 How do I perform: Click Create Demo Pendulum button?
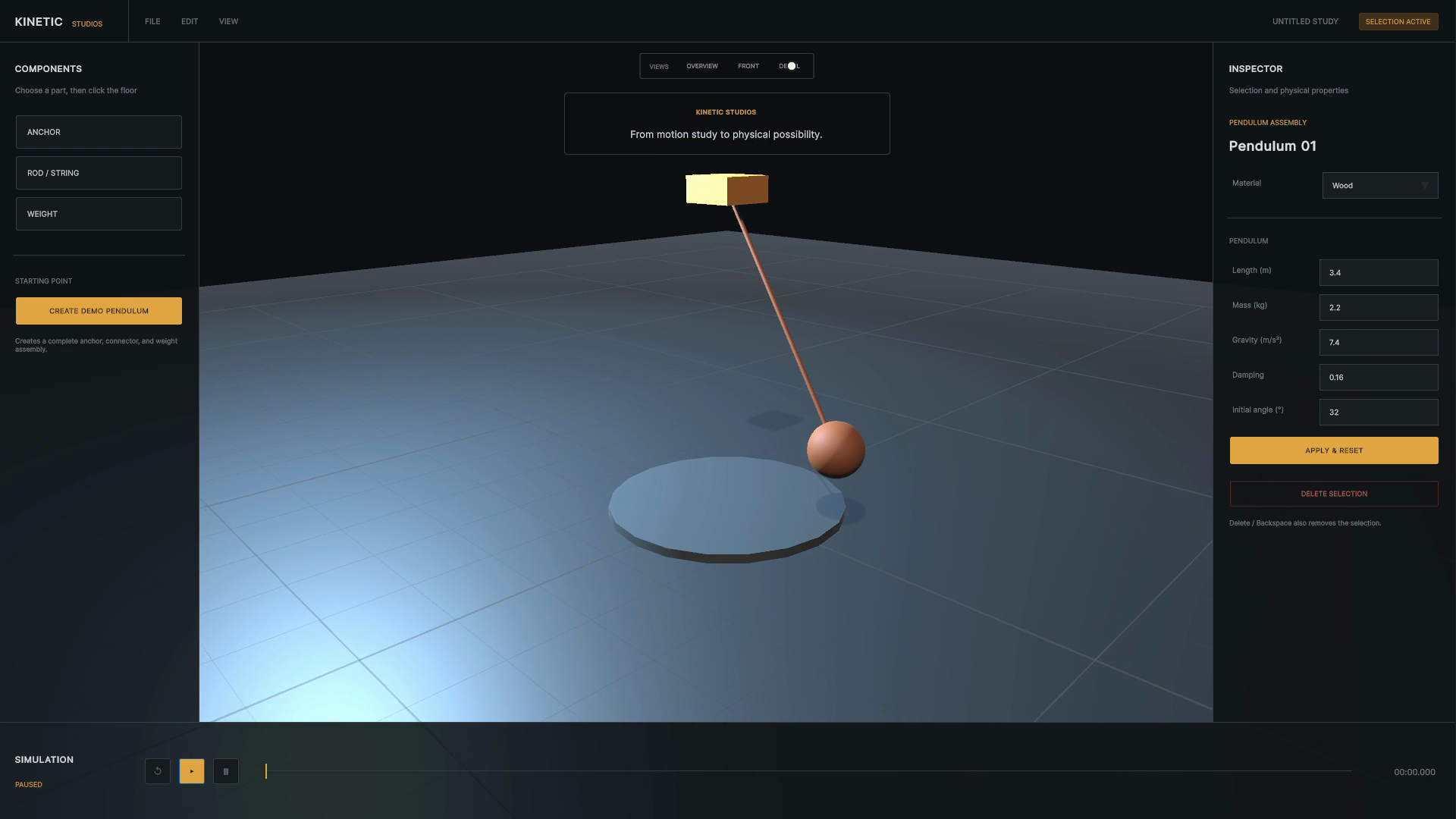99,311
